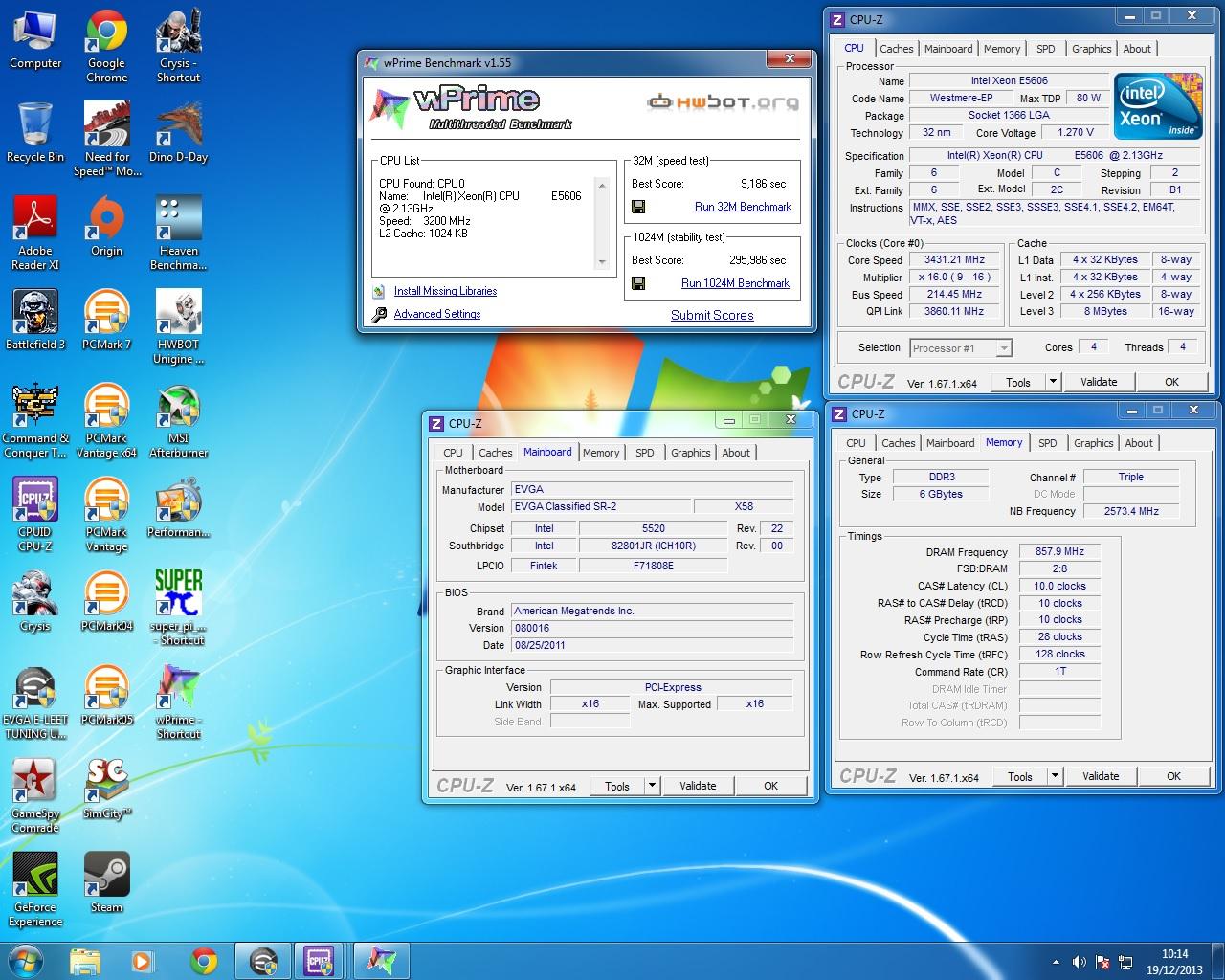Open the PCMark Vantage x64 icon
The image size is (1225, 980).
pos(106,421)
